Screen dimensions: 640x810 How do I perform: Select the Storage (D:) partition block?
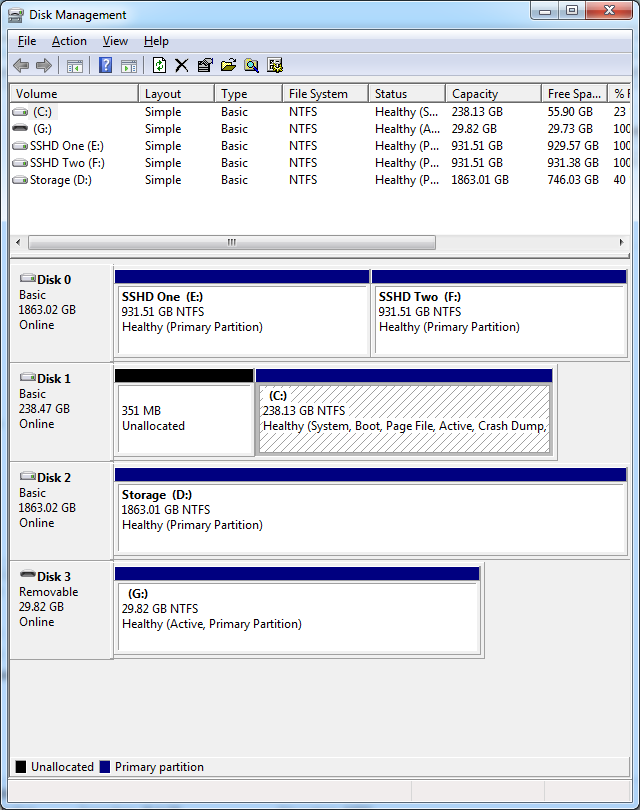click(x=371, y=511)
